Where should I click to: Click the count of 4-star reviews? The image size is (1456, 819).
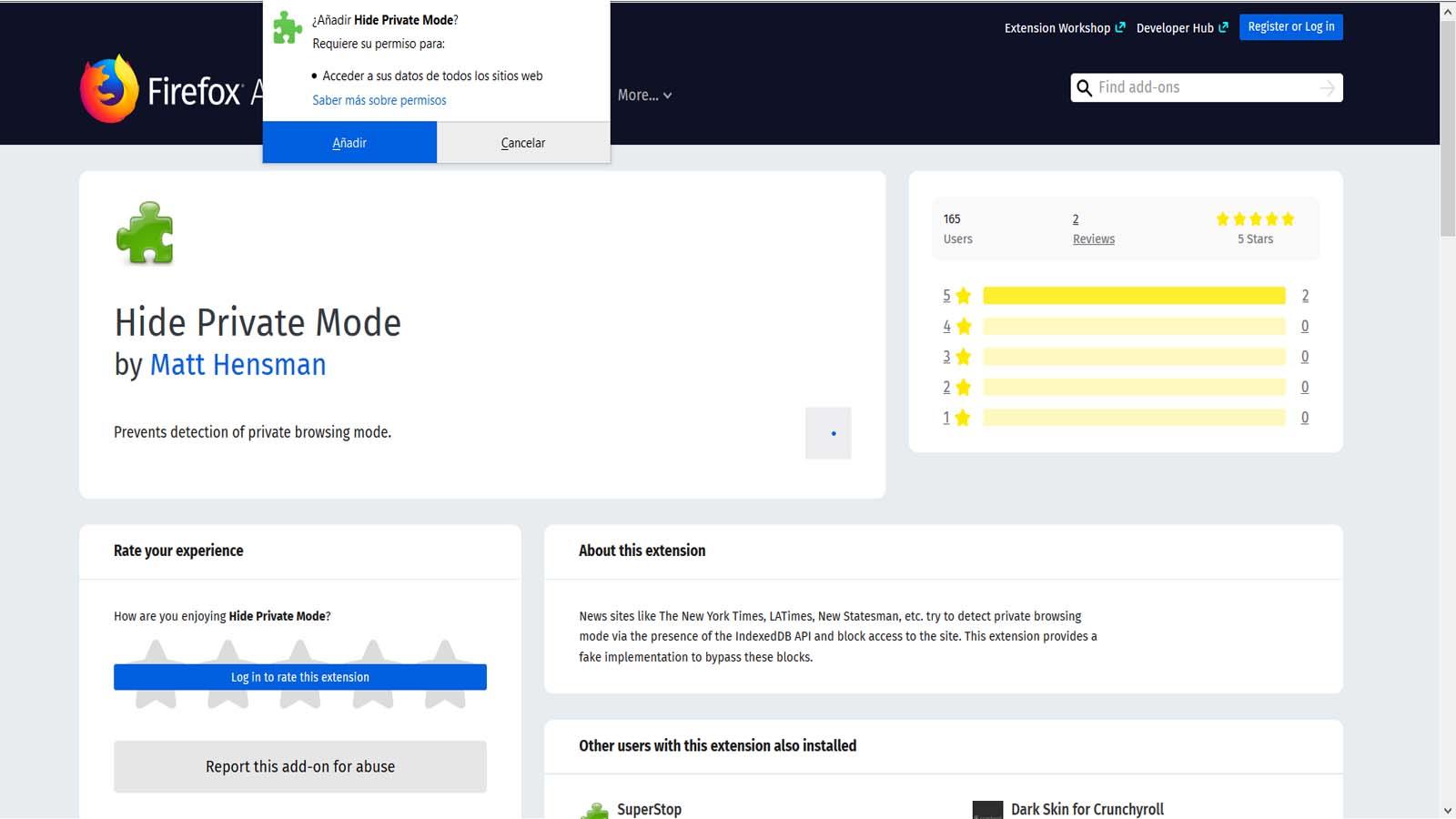tap(1305, 326)
